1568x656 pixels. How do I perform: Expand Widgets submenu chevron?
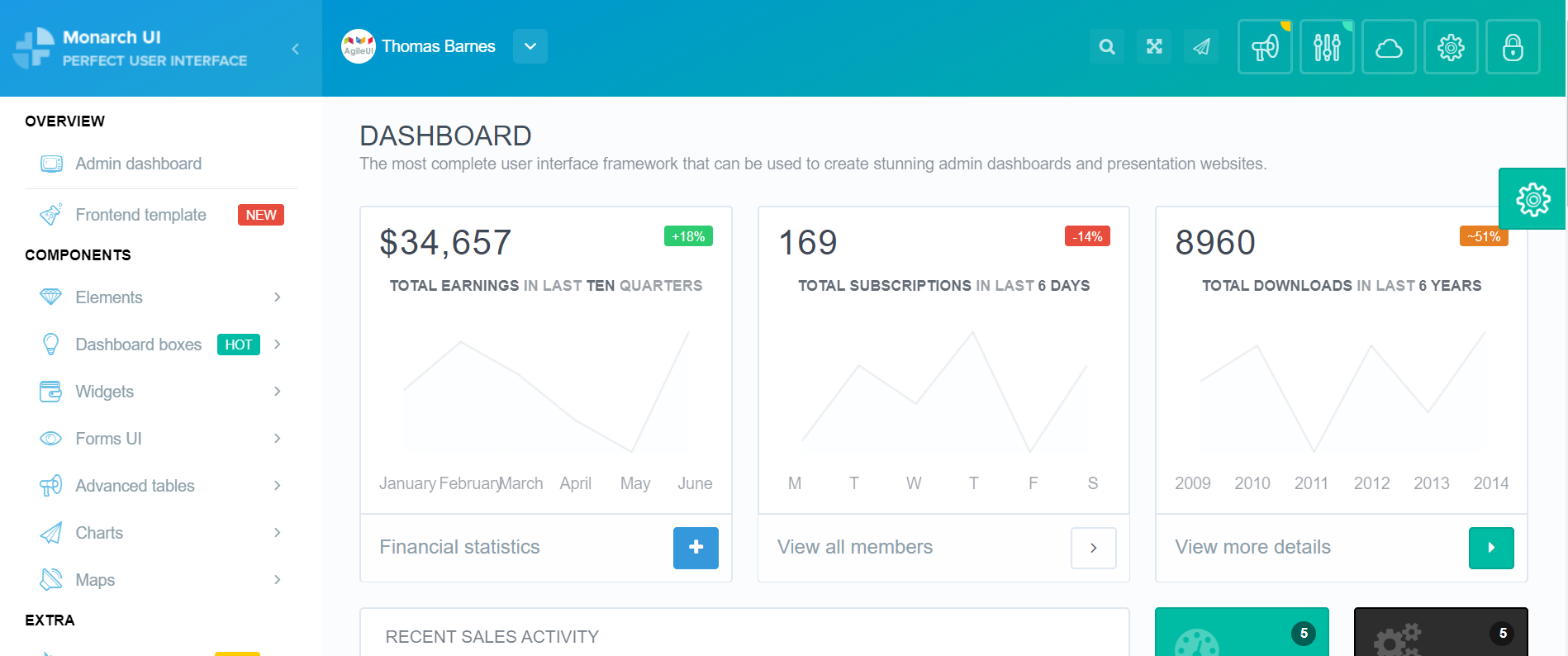278,391
